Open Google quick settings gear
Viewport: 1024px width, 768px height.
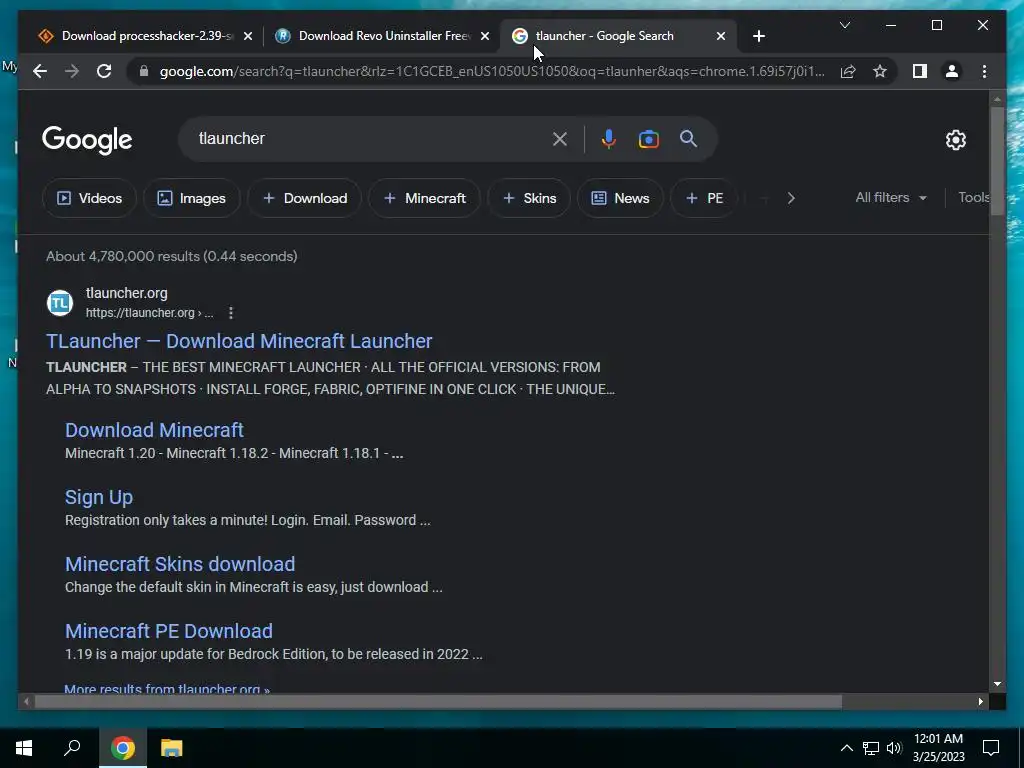[x=955, y=140]
